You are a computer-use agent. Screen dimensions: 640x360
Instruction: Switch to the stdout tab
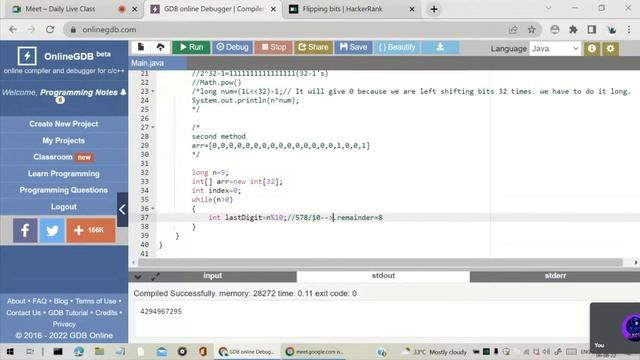(383, 276)
